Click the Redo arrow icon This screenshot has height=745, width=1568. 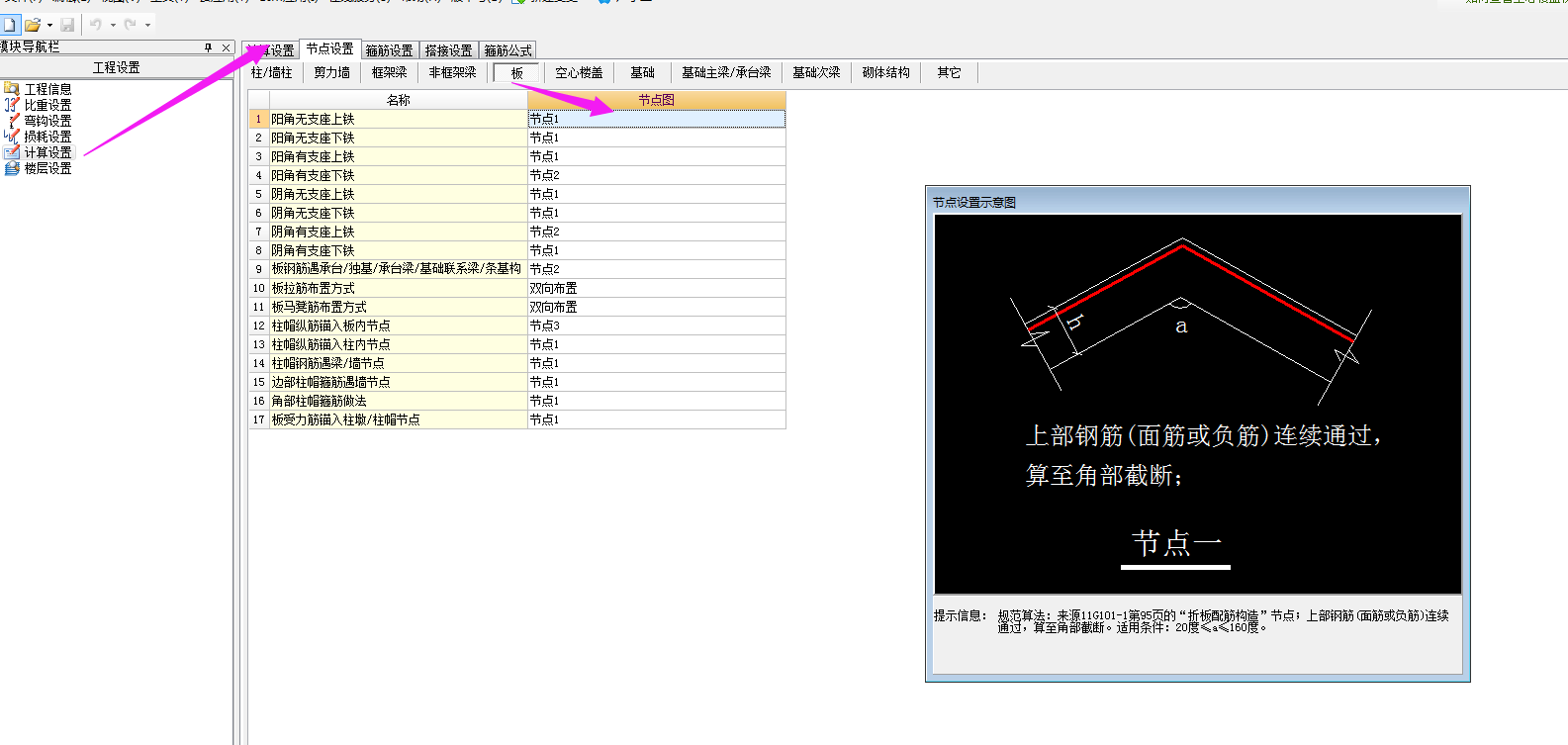coord(131,25)
